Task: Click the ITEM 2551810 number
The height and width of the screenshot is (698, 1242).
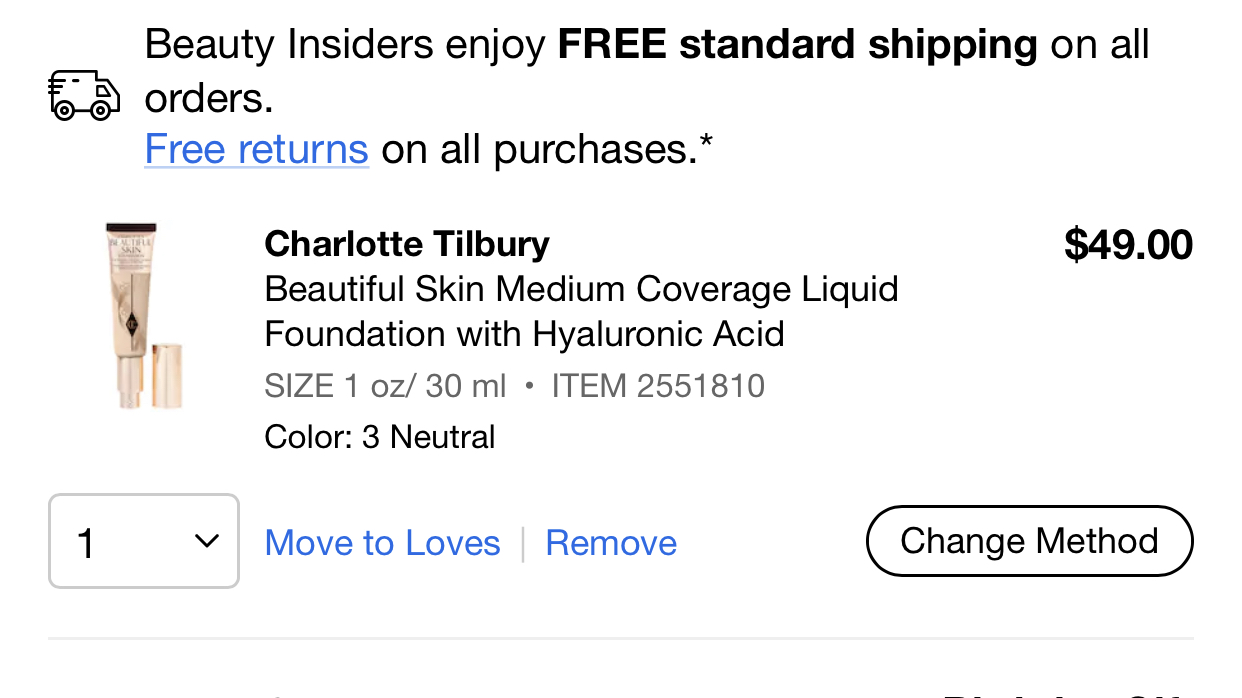Action: tap(658, 386)
